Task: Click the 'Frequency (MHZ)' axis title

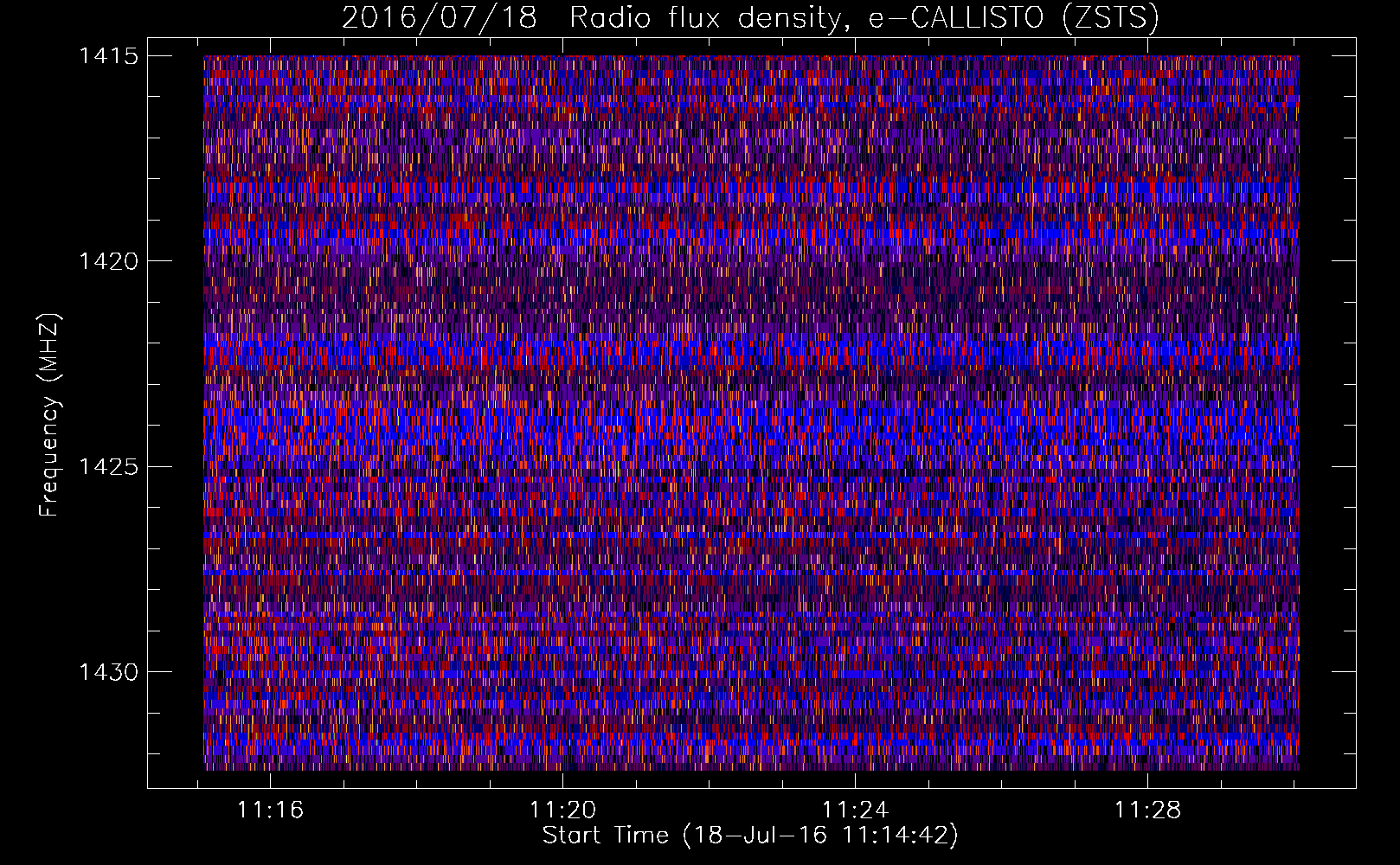Action: (x=49, y=415)
